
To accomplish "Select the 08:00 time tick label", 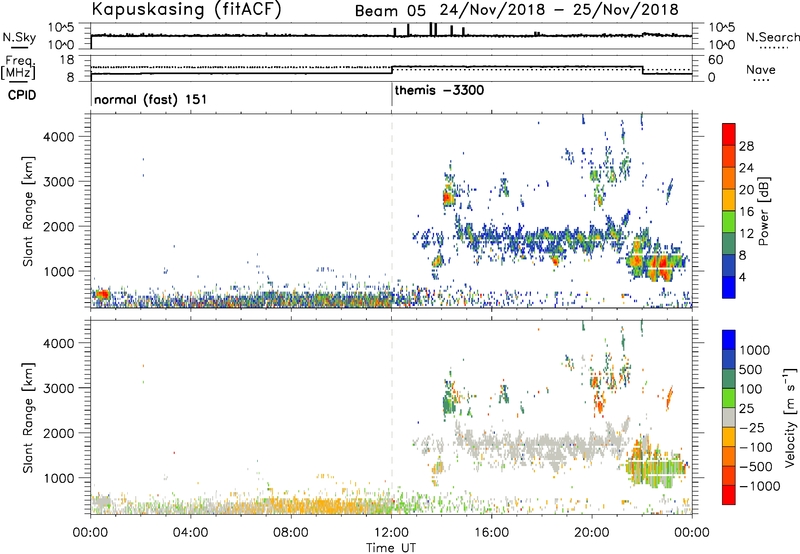I will click(290, 533).
